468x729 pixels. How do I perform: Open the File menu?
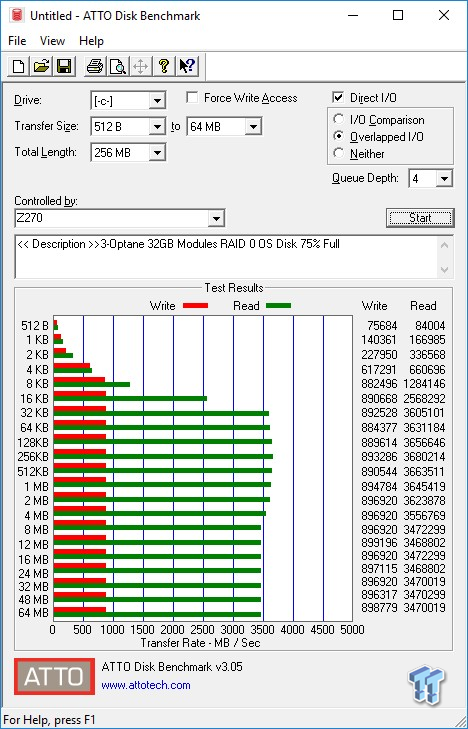click(x=17, y=41)
